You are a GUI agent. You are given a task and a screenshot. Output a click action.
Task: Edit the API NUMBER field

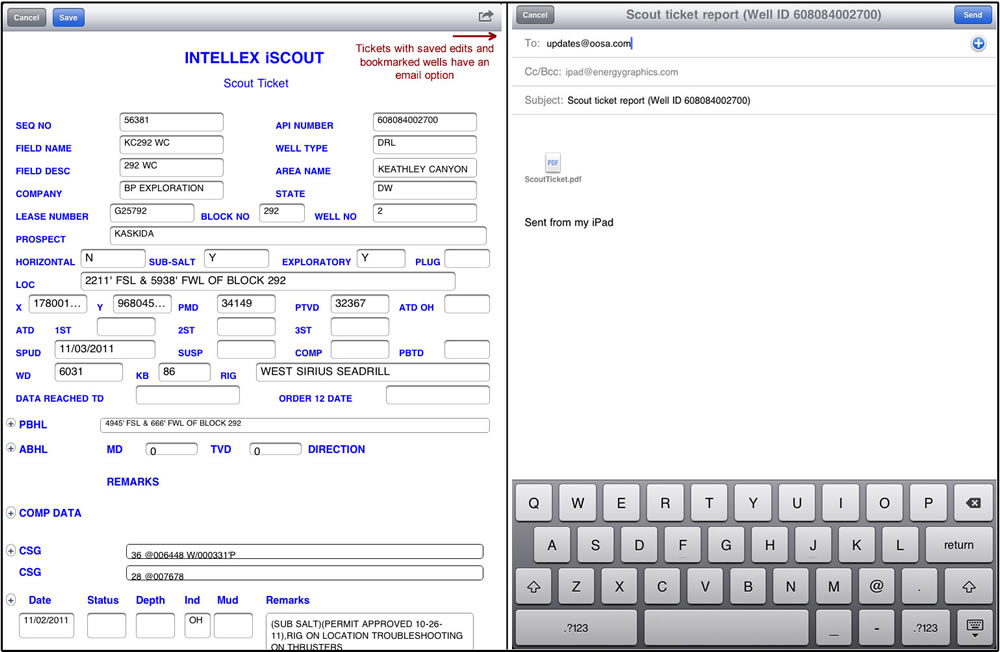click(425, 121)
